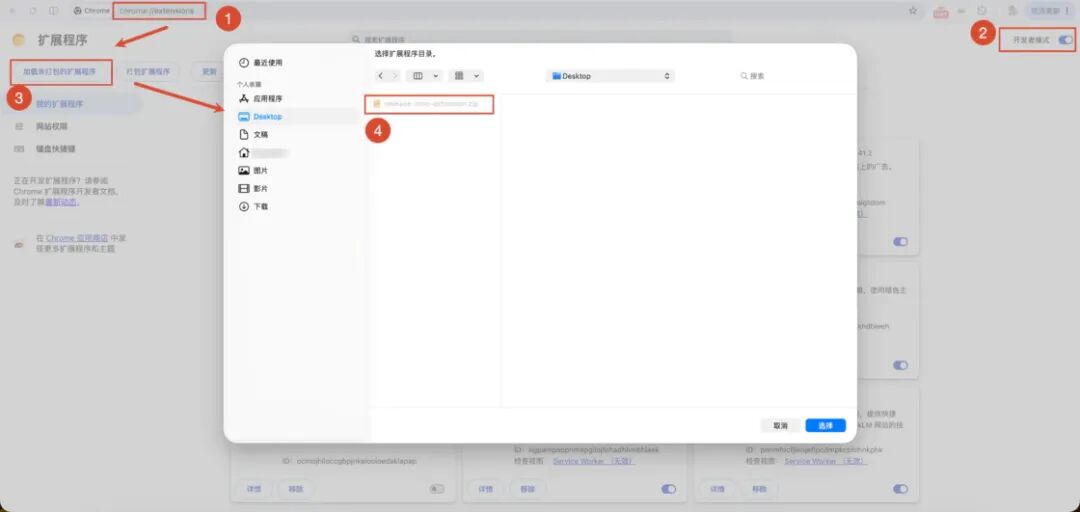Go back in the file dialog
Screen dimensions: 1080x512
[x=380, y=76]
